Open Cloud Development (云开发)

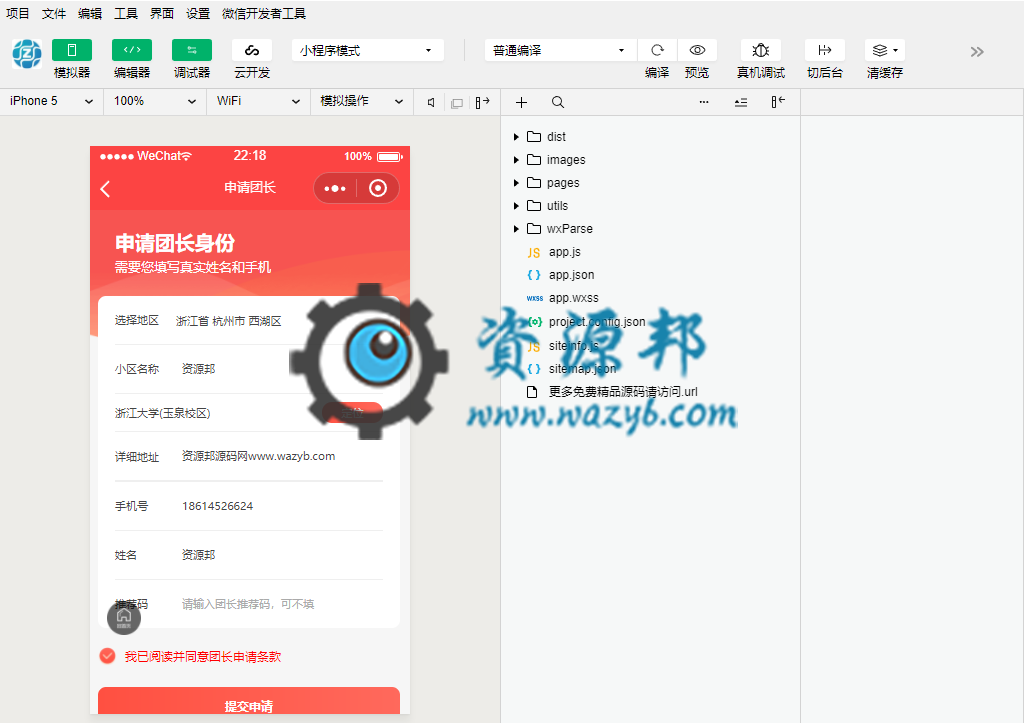coord(252,50)
